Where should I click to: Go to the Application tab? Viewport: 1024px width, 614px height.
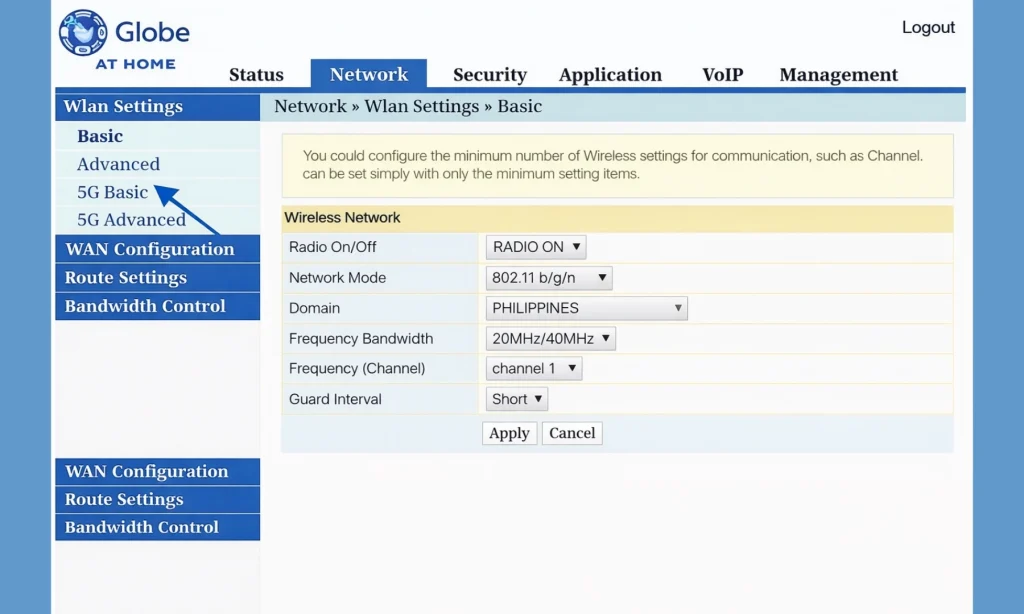coord(610,75)
